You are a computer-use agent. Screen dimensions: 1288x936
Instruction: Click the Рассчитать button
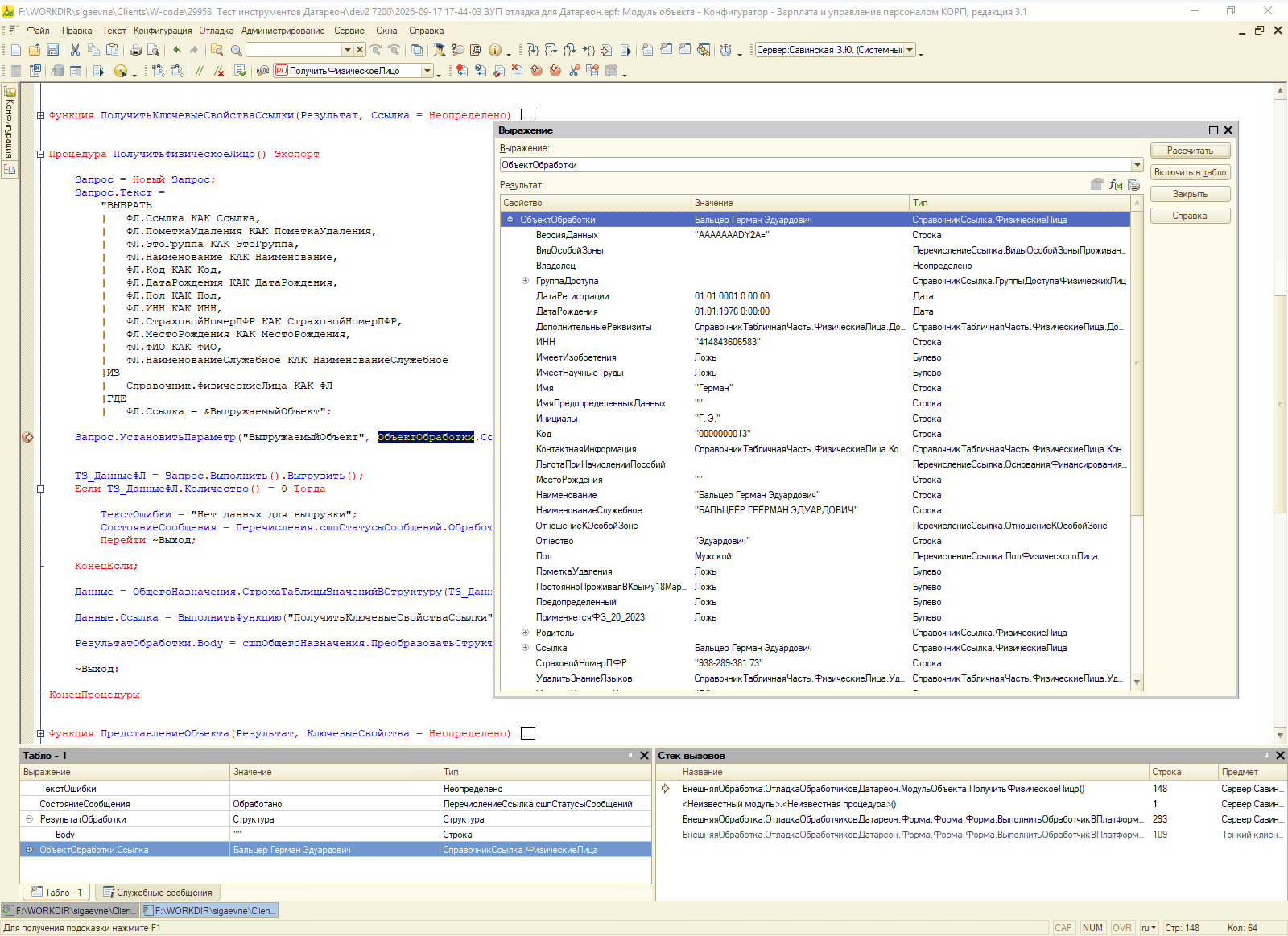coord(1190,151)
